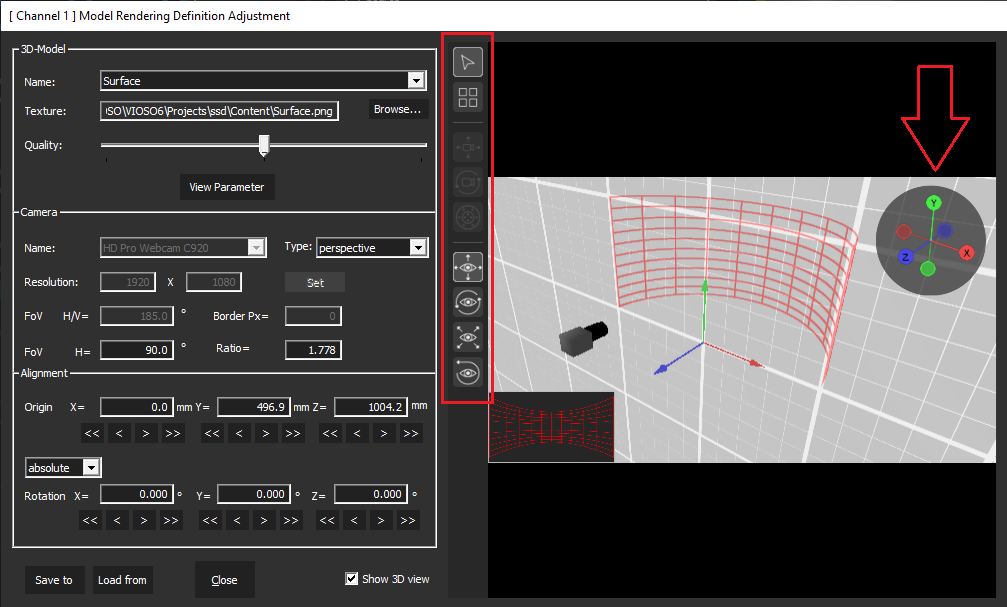Click the bottom eye reset-view icon
Screen dimensions: 1007x607
468,372
